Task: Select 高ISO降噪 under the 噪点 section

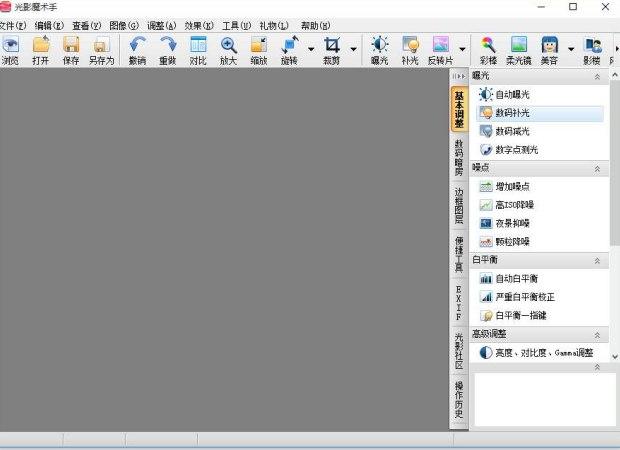Action: (x=517, y=205)
